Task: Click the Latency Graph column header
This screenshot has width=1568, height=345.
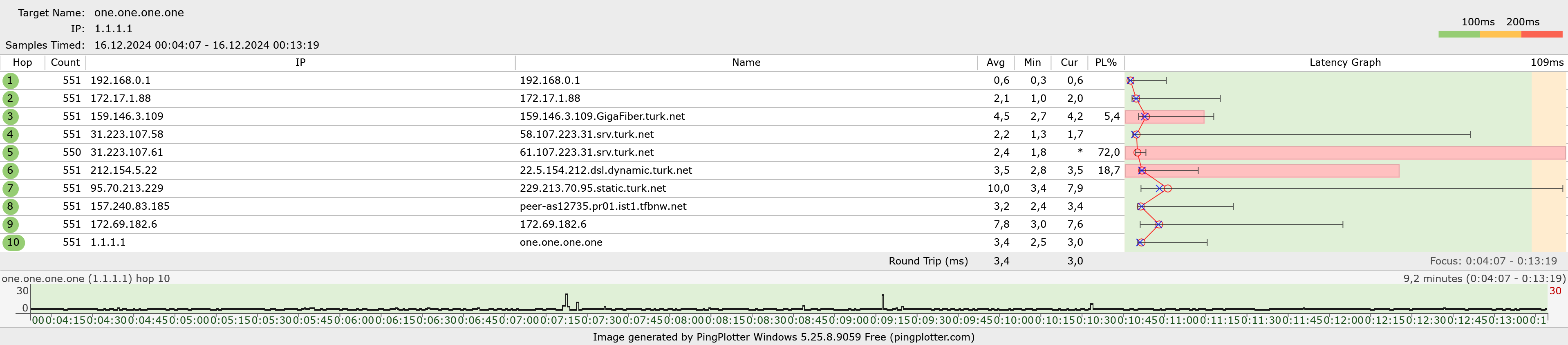Action: pos(1344,63)
